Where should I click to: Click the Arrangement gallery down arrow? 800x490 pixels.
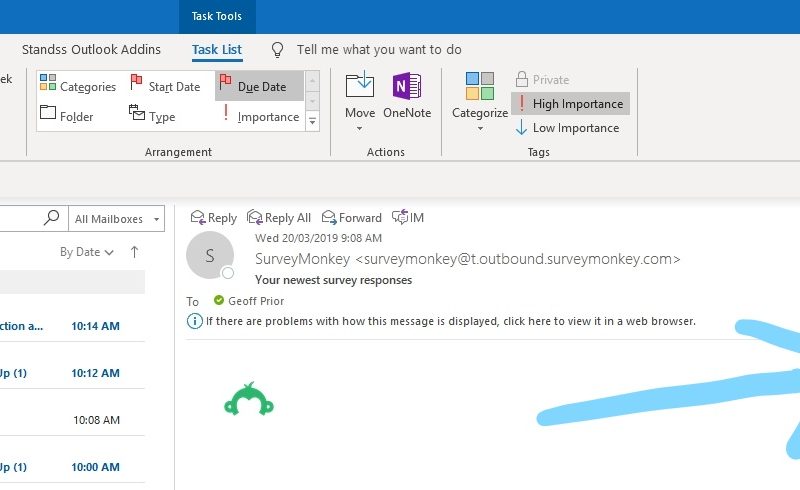312,101
